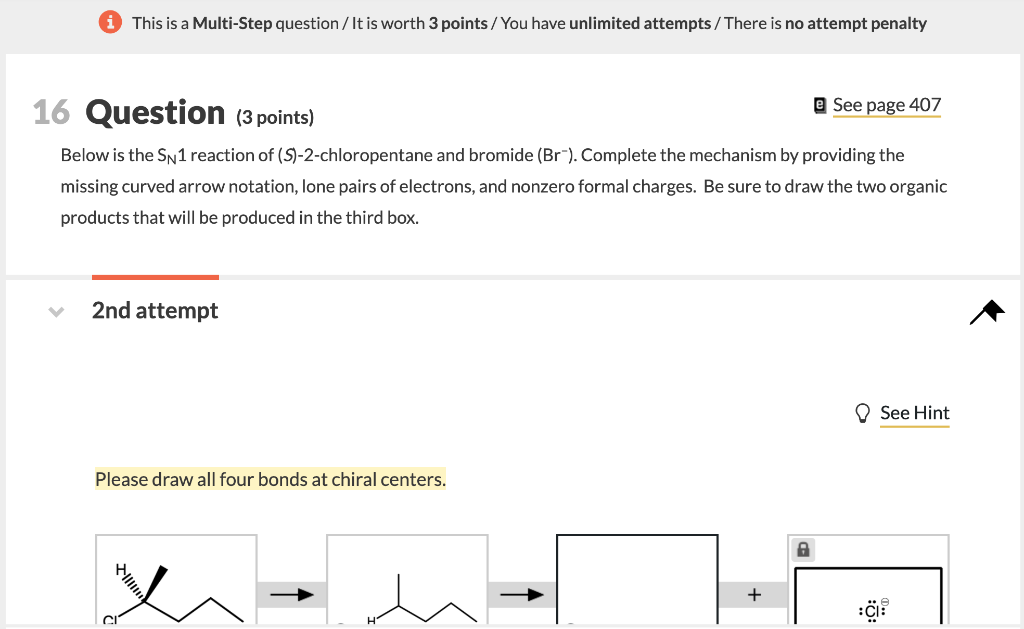
Task: Click the highlighted chiral centers instruction text
Action: (270, 479)
